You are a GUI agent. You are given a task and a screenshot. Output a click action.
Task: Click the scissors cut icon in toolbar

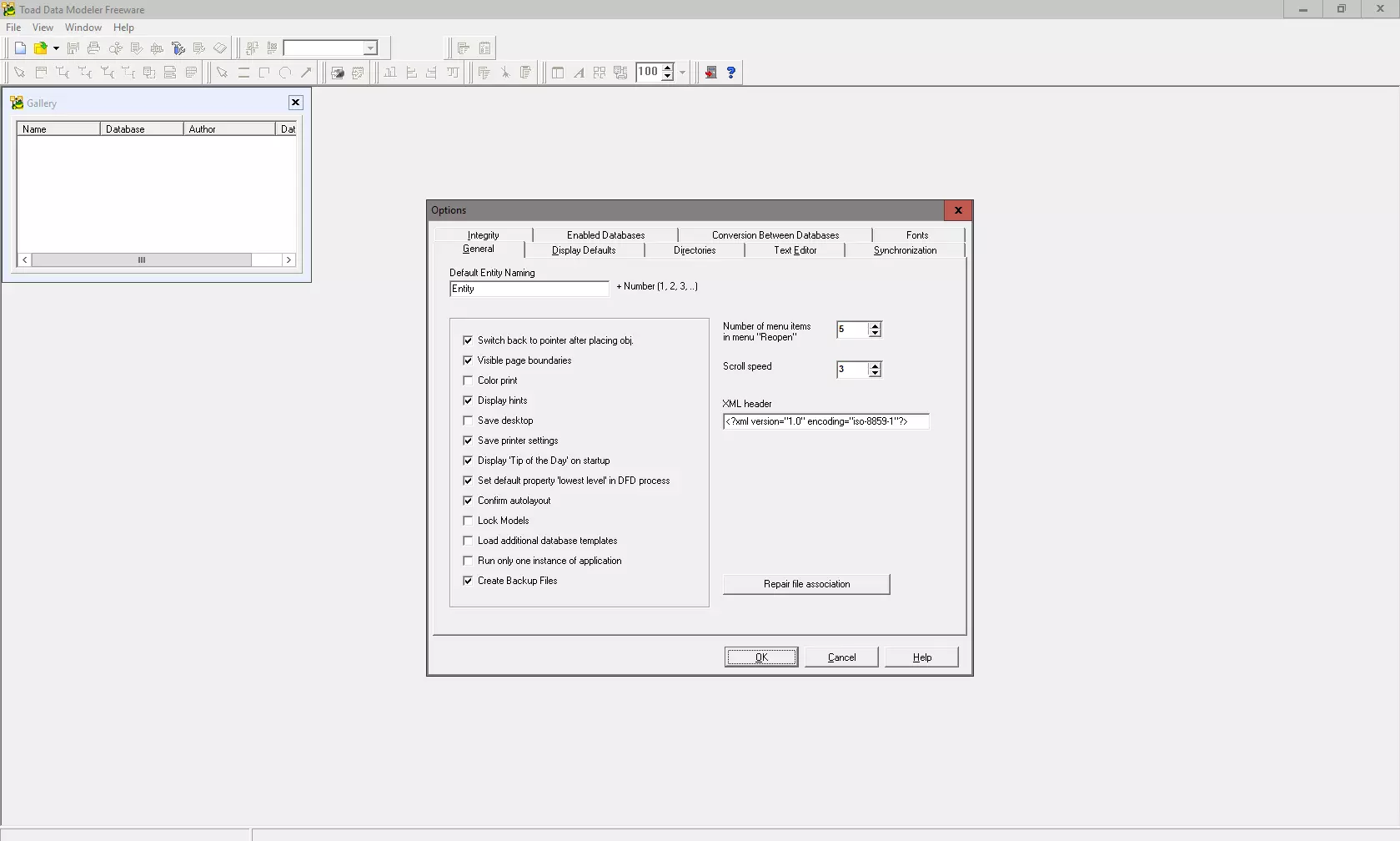[x=505, y=73]
